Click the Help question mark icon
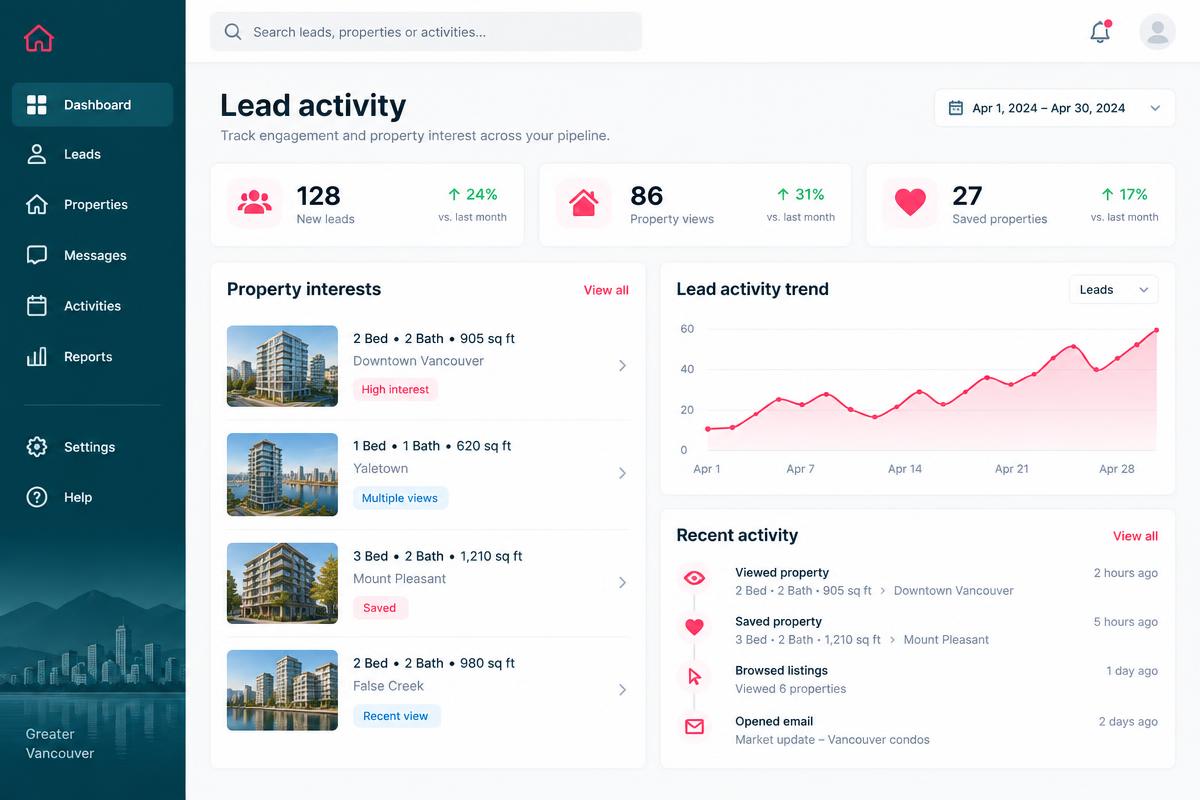 point(37,497)
